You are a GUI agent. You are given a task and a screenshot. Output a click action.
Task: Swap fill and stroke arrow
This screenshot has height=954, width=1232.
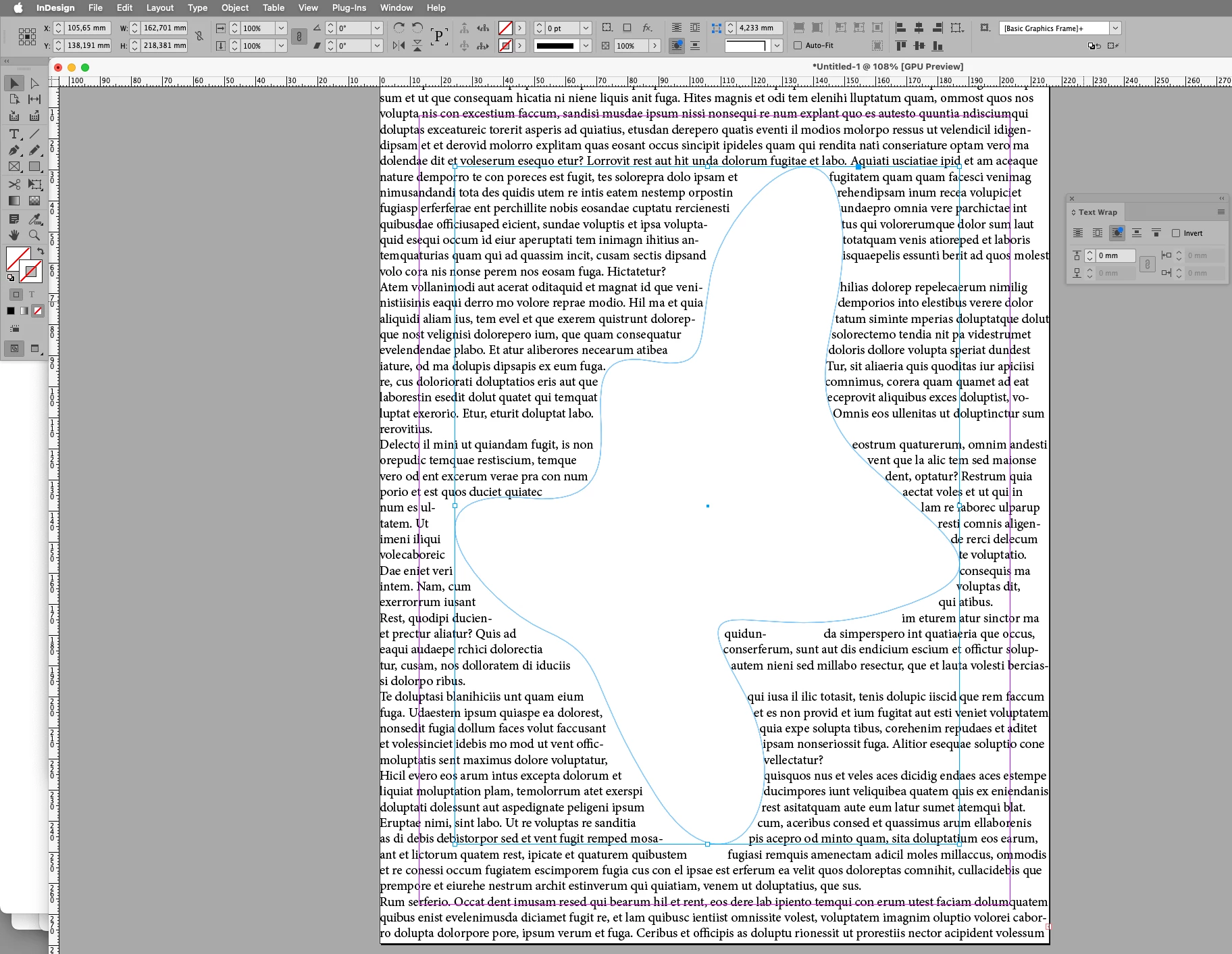click(40, 251)
